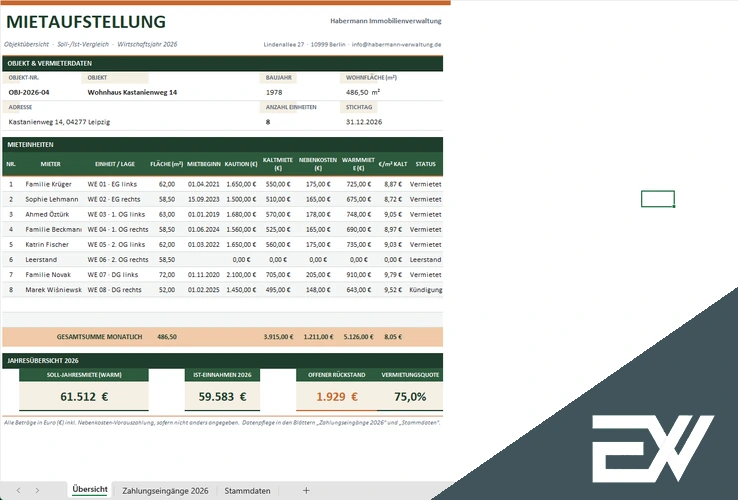Click unit cell WE 08 - DG rechts
The height and width of the screenshot is (500, 738).
click(114, 290)
